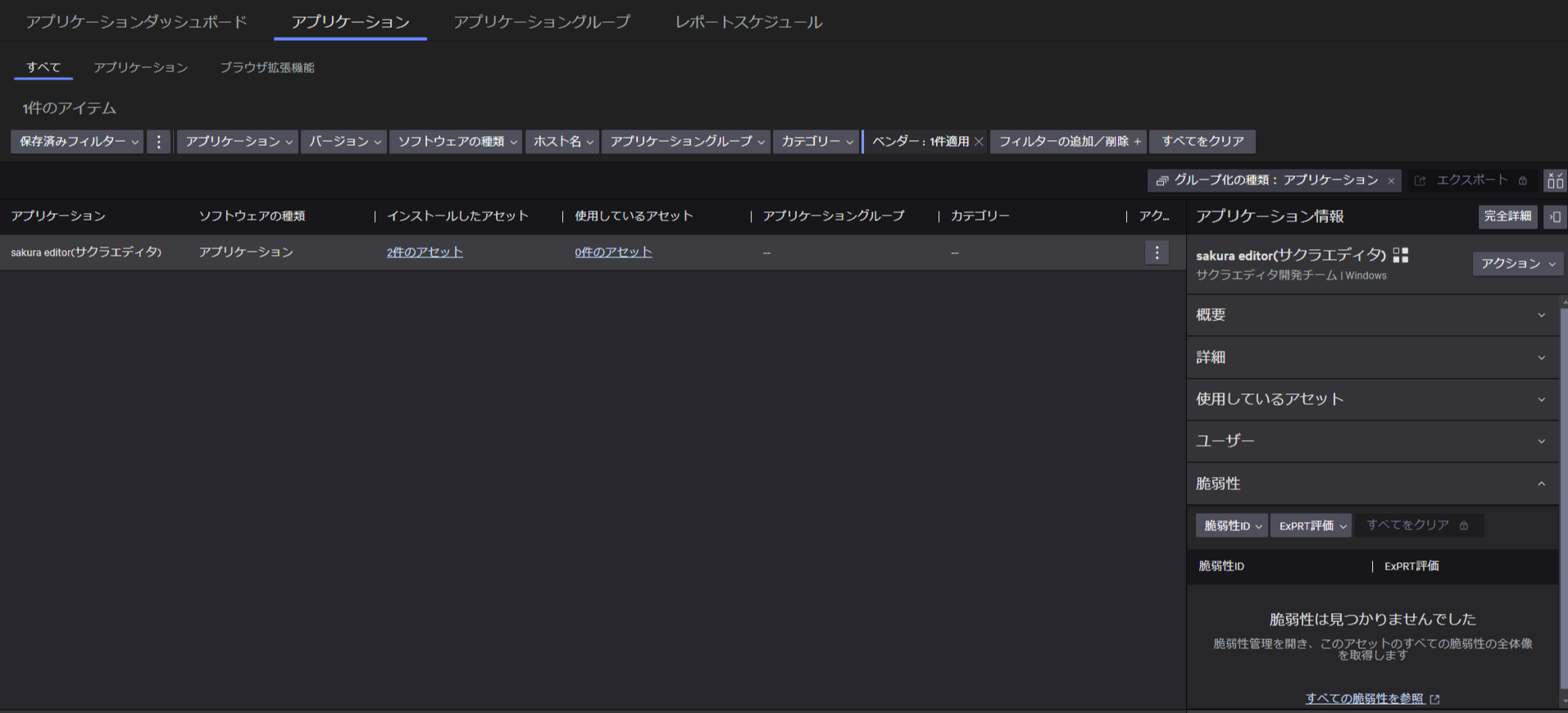
Task: Sort by the アプリケーション column header
Action: 58,216
